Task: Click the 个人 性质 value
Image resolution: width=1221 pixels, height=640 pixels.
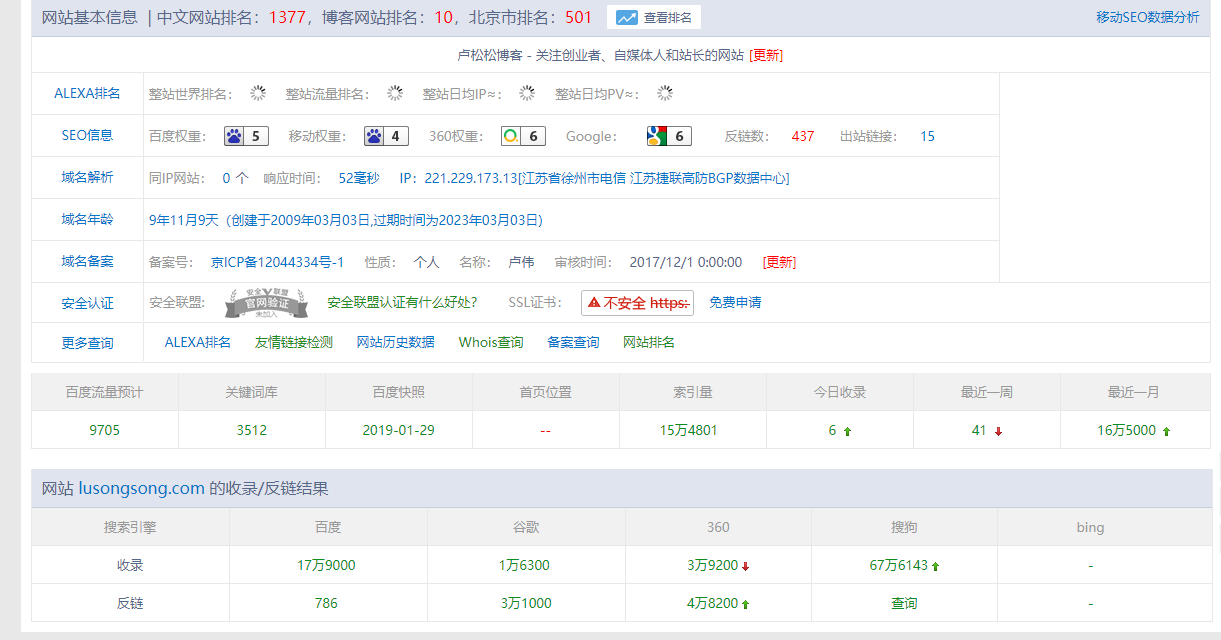Action: pos(426,262)
